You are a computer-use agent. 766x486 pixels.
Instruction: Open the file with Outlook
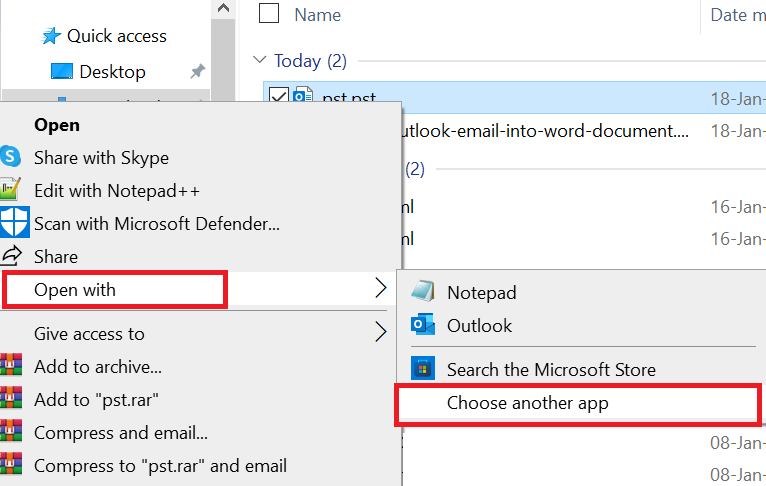pyautogui.click(x=479, y=325)
